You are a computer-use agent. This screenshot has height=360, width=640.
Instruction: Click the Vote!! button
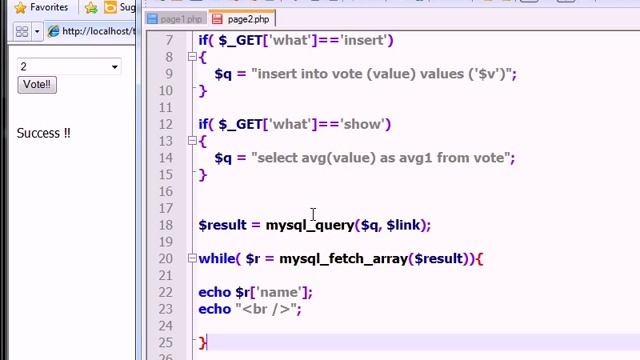(37, 84)
